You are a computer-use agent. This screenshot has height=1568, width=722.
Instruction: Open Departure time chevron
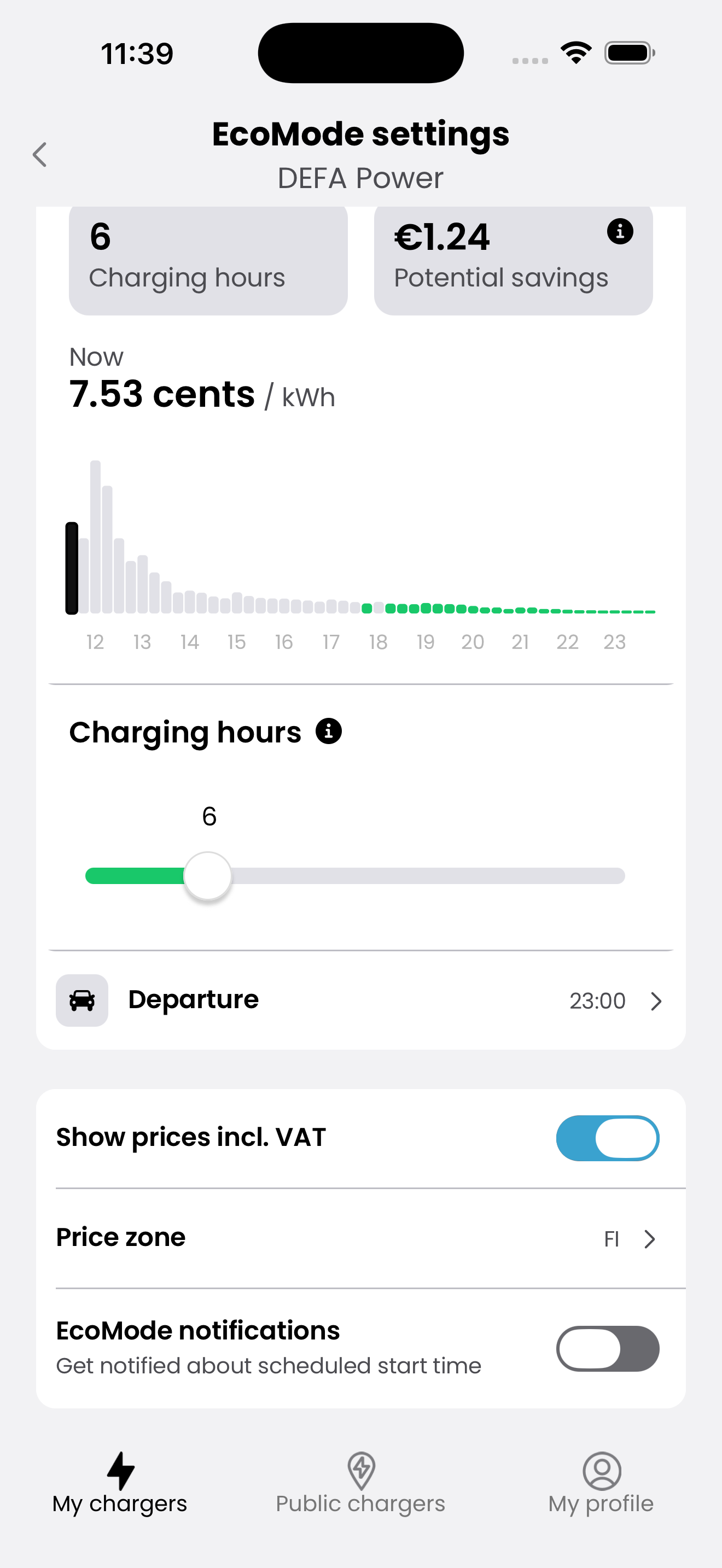point(656,1001)
